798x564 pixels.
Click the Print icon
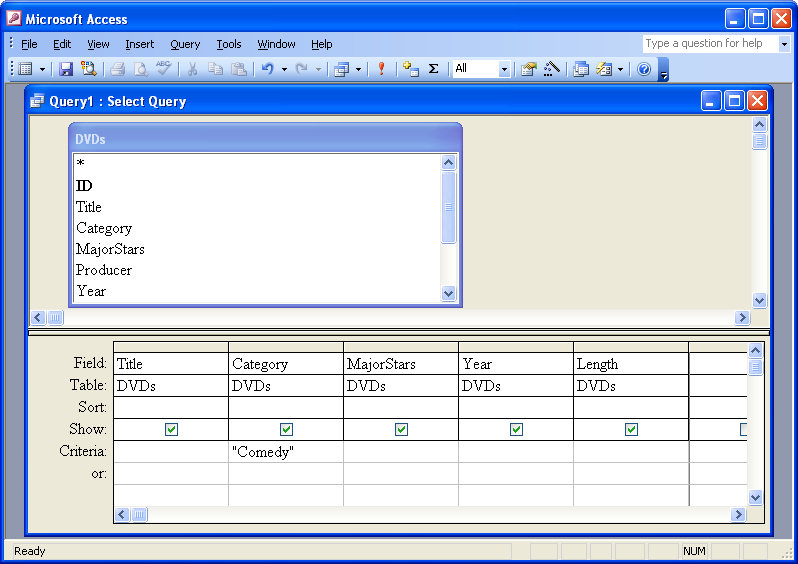[118, 69]
